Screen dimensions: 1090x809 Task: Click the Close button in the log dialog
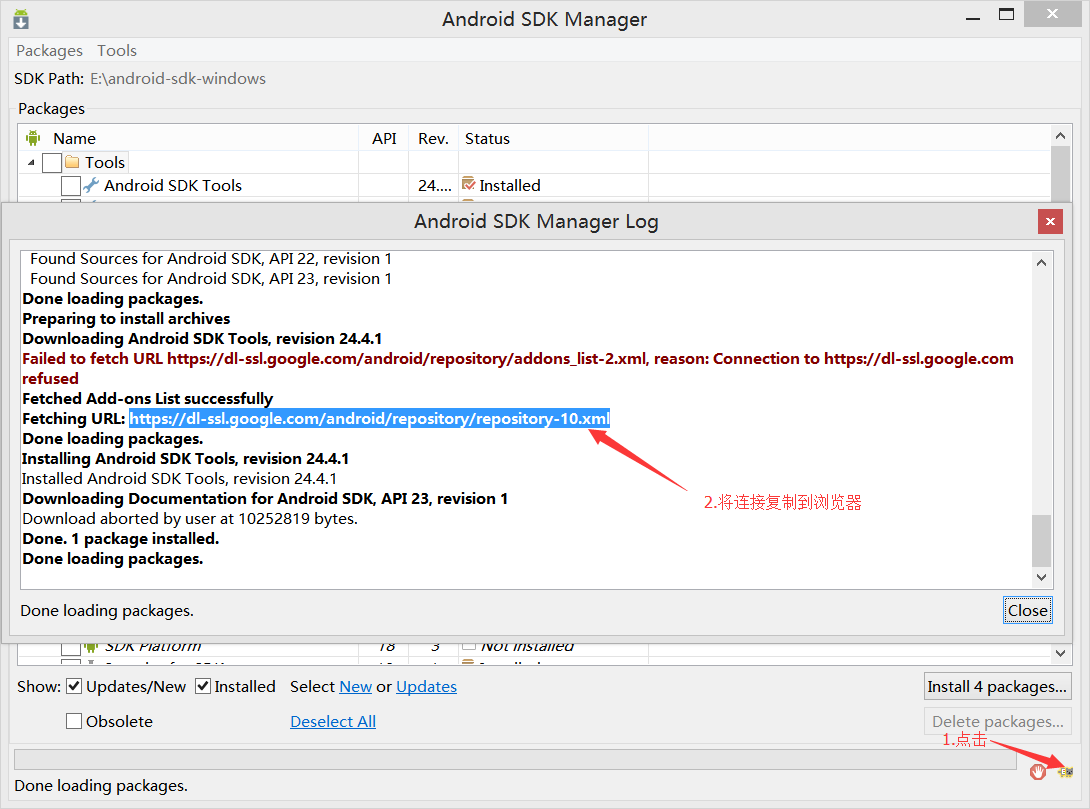[1027, 610]
